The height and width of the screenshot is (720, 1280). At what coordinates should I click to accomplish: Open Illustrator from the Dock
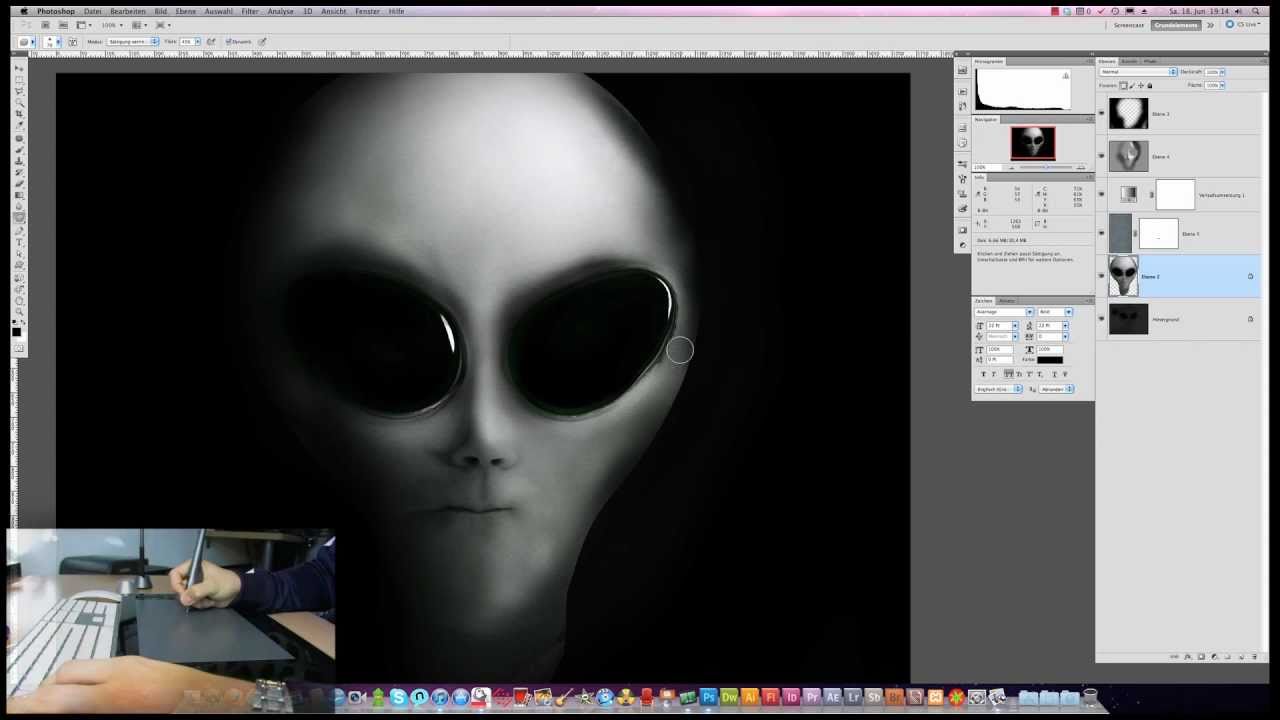750,697
